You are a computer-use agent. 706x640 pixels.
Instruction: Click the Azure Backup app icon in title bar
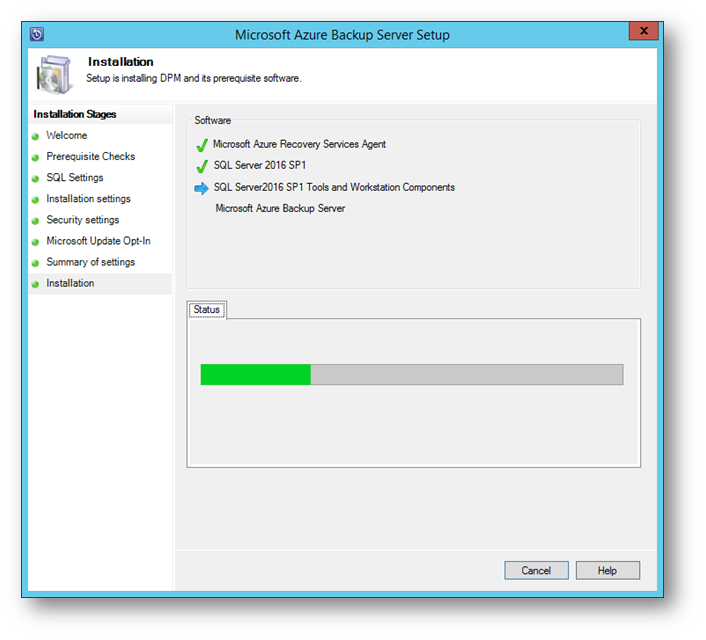point(37,34)
